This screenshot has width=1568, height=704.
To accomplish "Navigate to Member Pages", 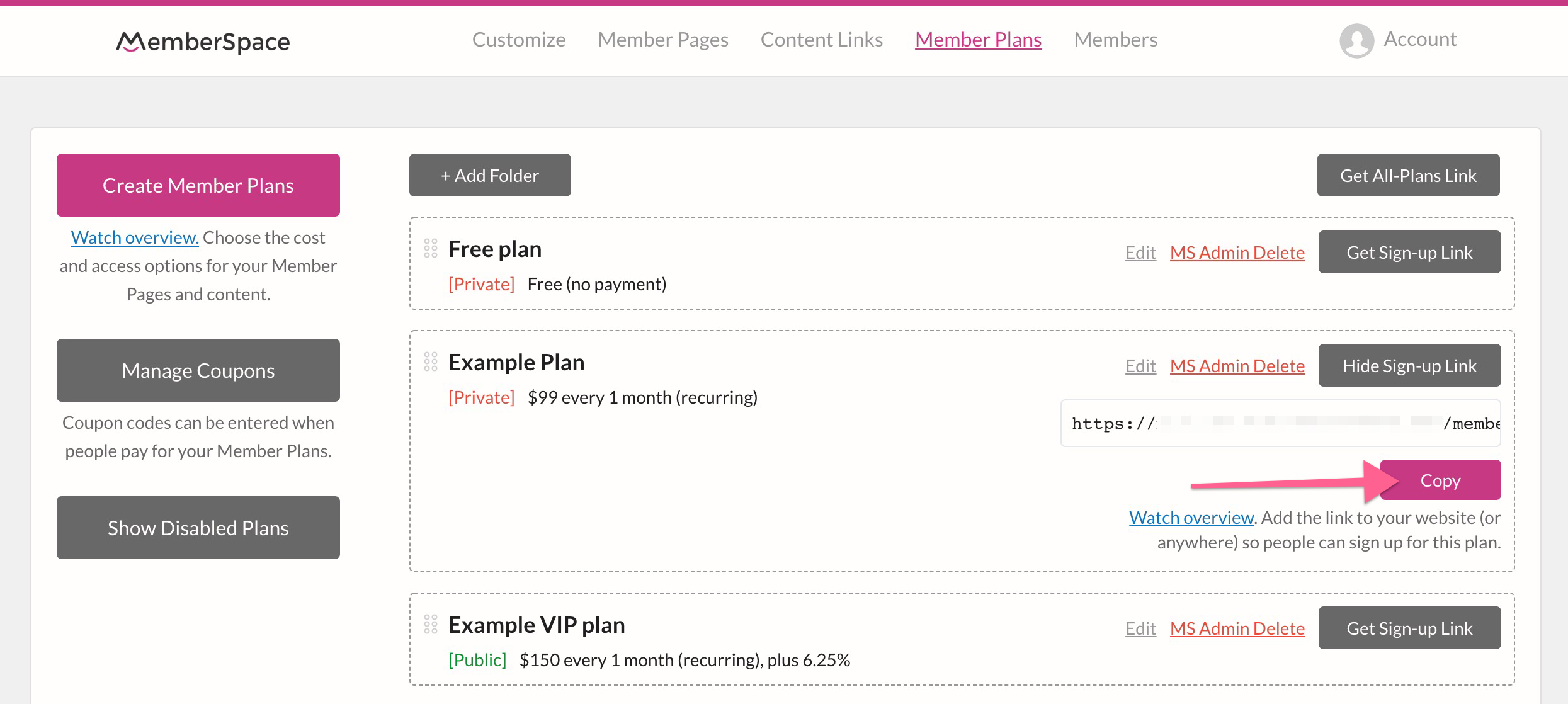I will point(663,39).
